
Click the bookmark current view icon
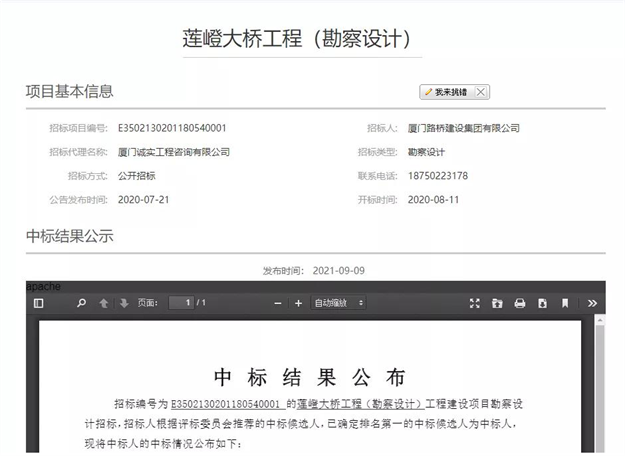(565, 303)
